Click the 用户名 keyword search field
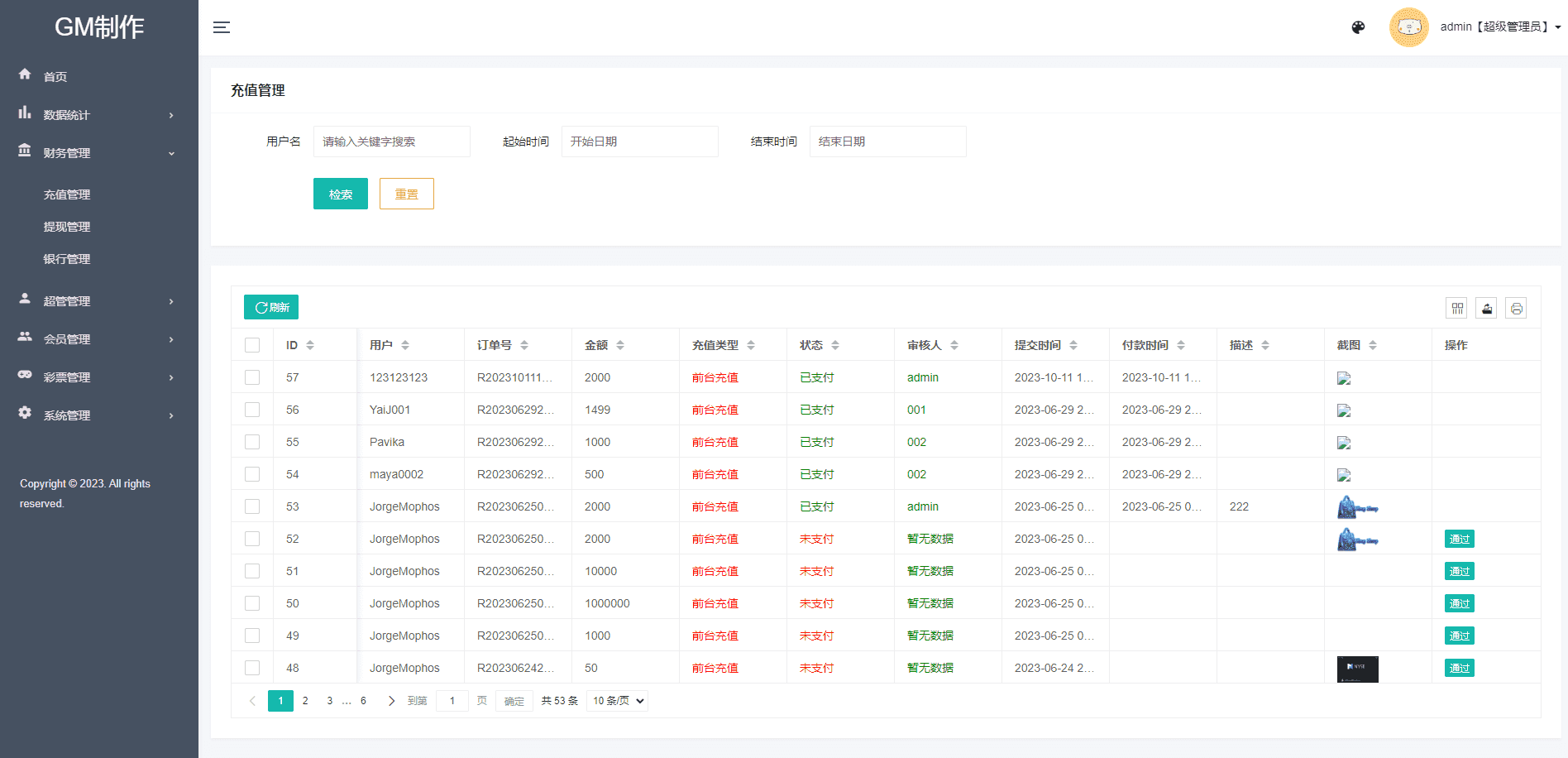 [x=391, y=142]
